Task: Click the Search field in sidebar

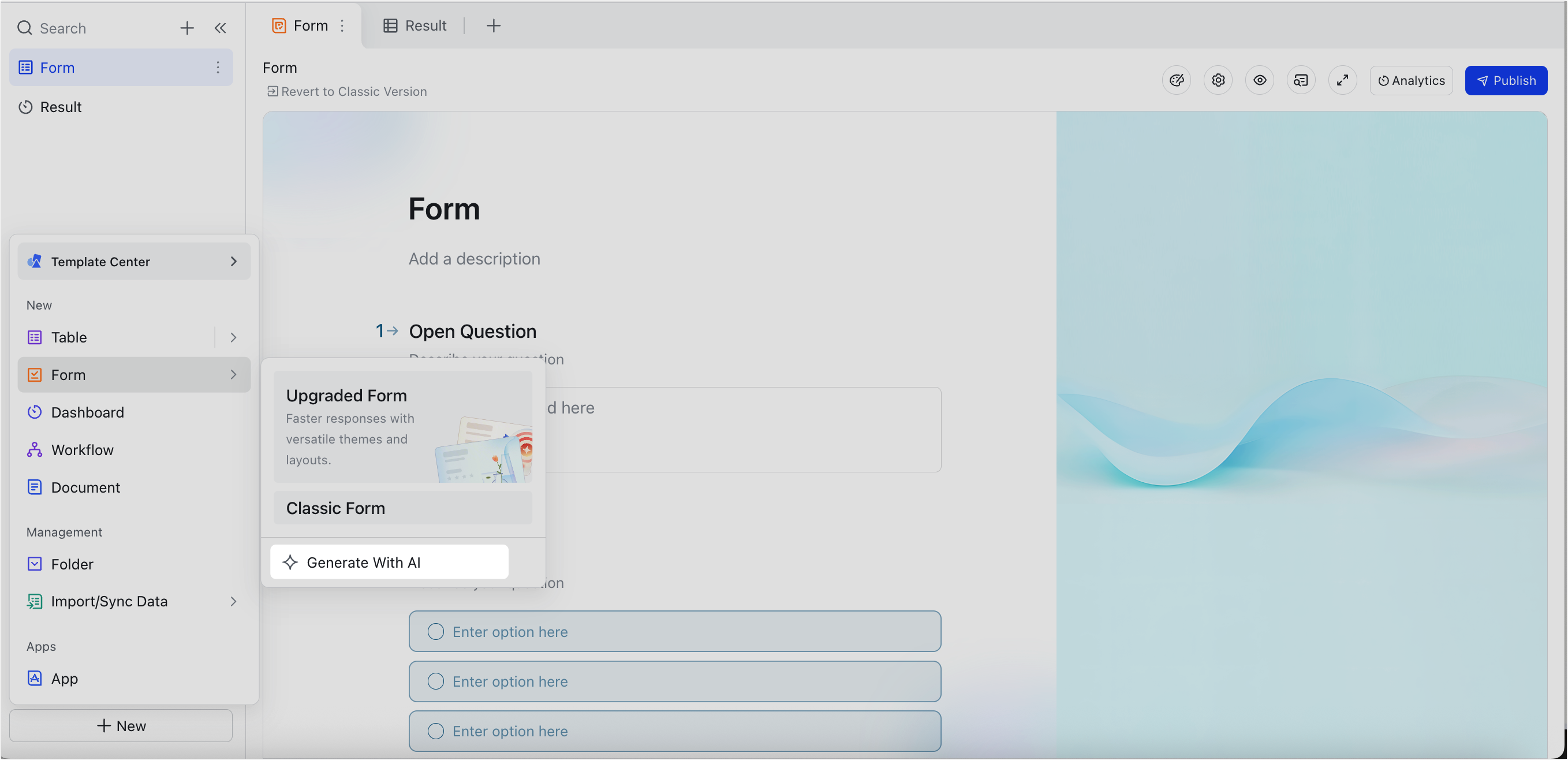Action: point(91,28)
